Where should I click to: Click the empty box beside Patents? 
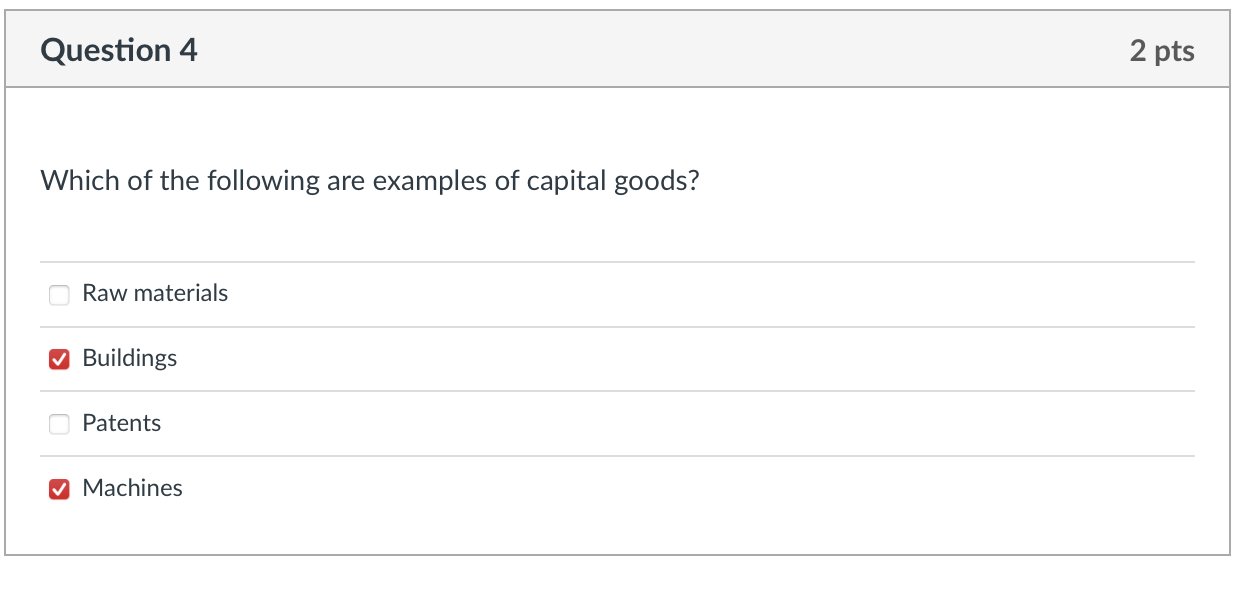[59, 425]
